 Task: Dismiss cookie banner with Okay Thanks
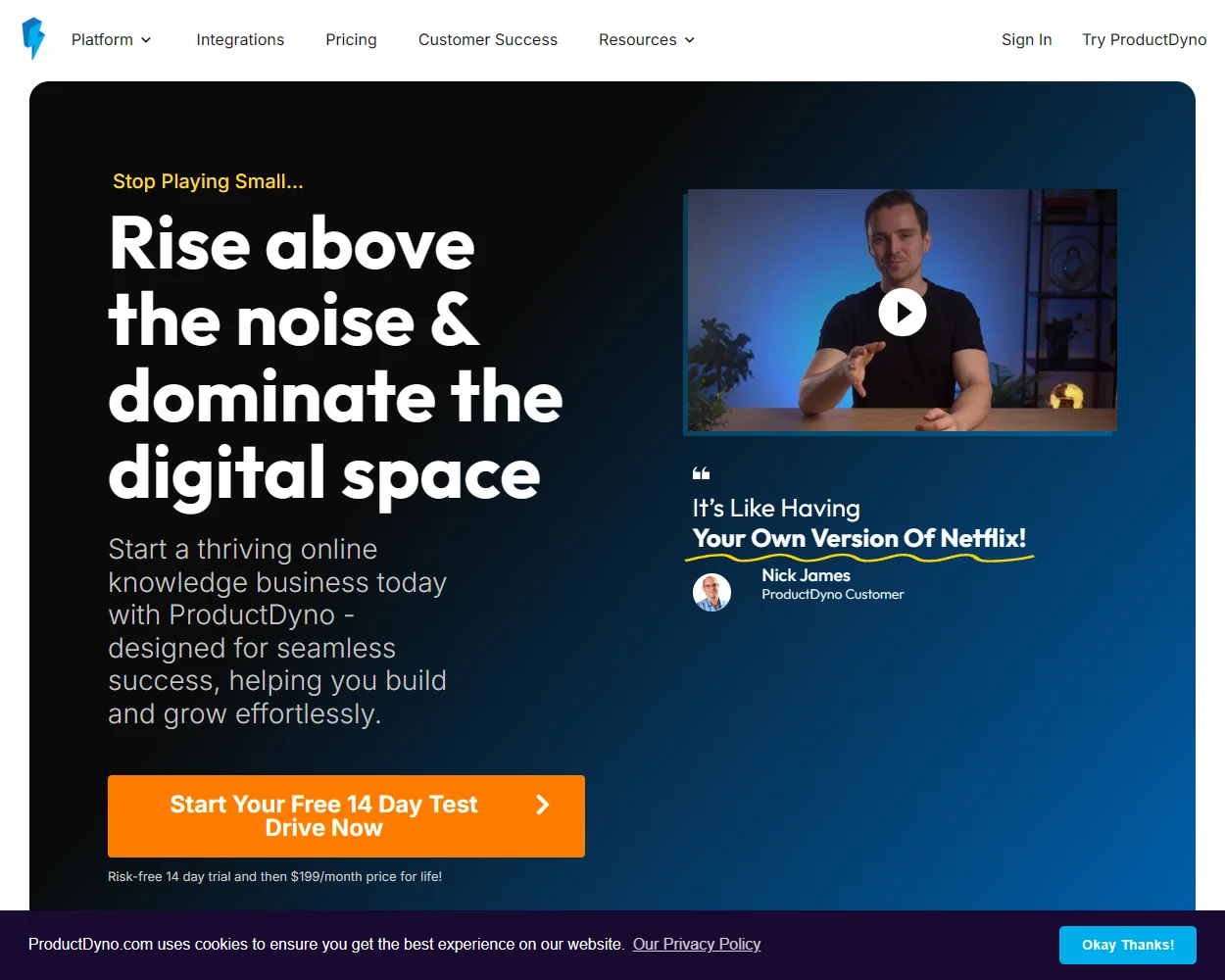click(x=1128, y=945)
